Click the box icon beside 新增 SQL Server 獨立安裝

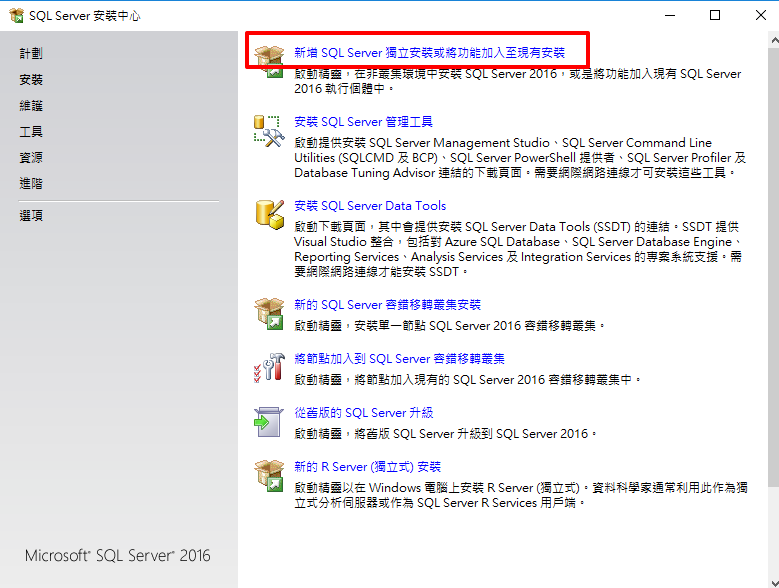pos(269,62)
